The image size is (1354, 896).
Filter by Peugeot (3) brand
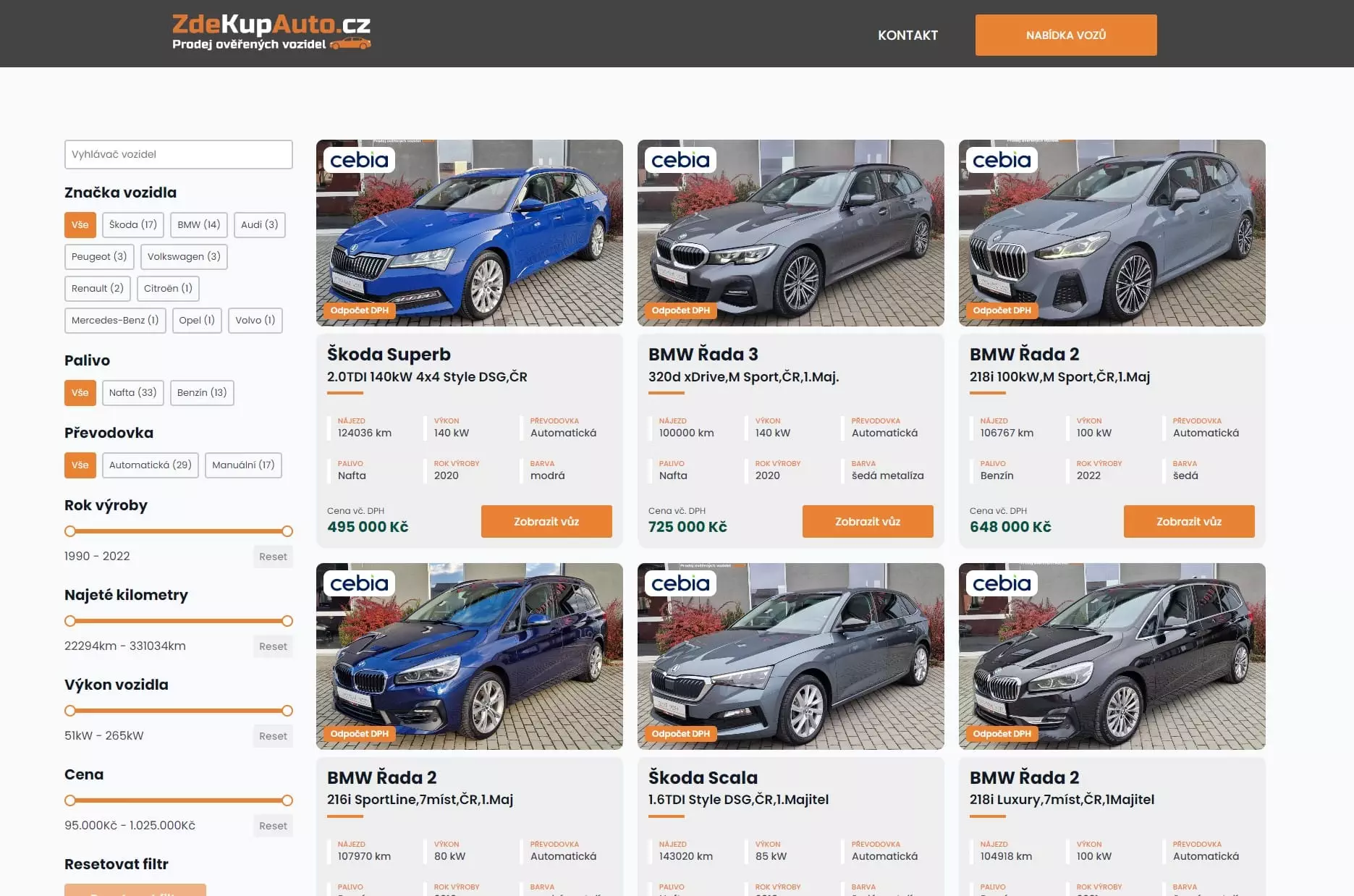(99, 256)
